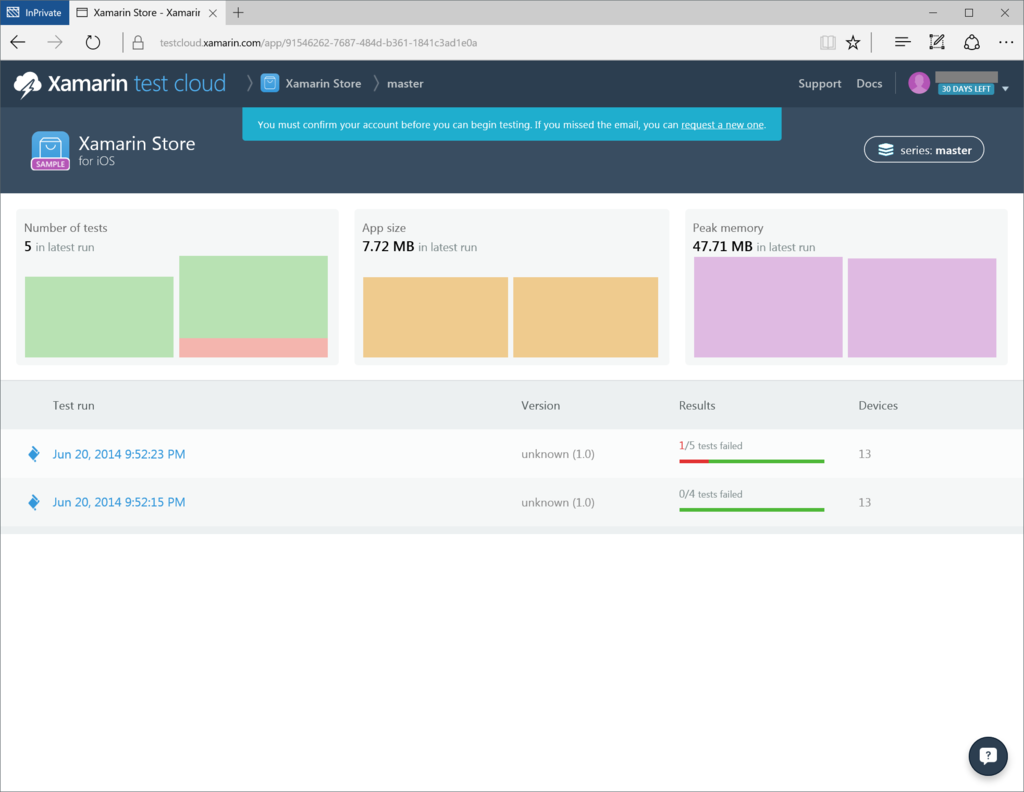Open the Hub lines icon
Screen dimensions: 1024x792
903,42
